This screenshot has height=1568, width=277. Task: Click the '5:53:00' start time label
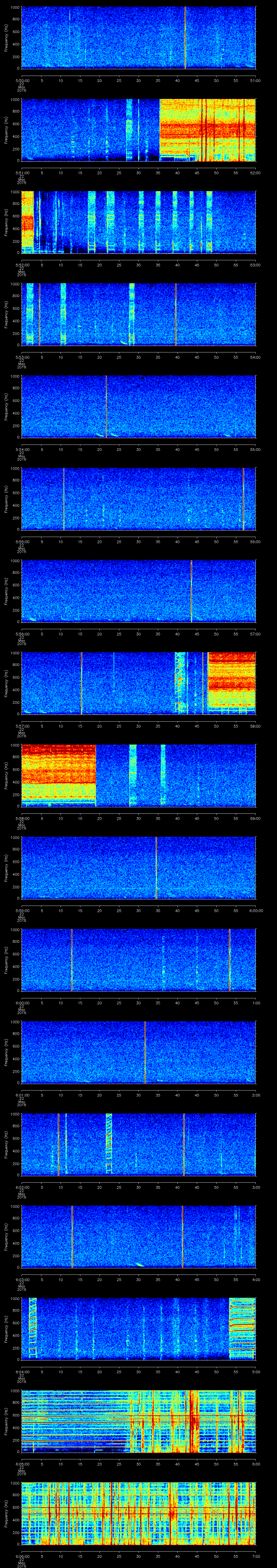[x=22, y=357]
